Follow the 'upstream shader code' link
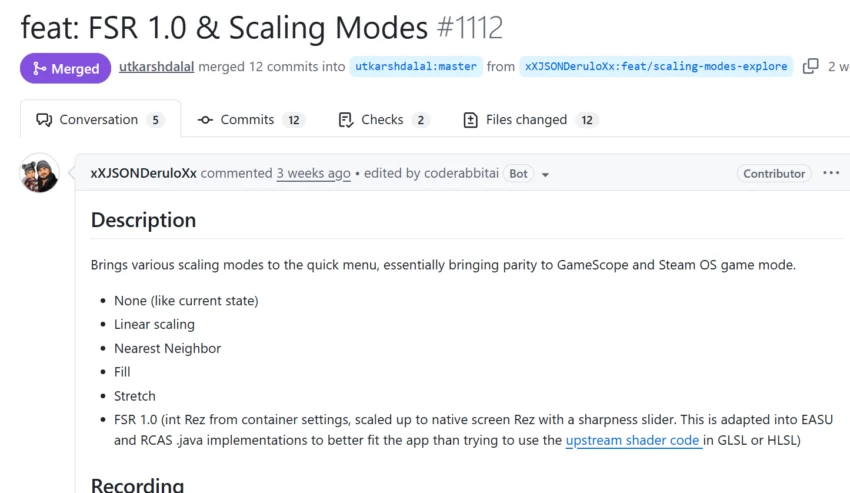 634,440
